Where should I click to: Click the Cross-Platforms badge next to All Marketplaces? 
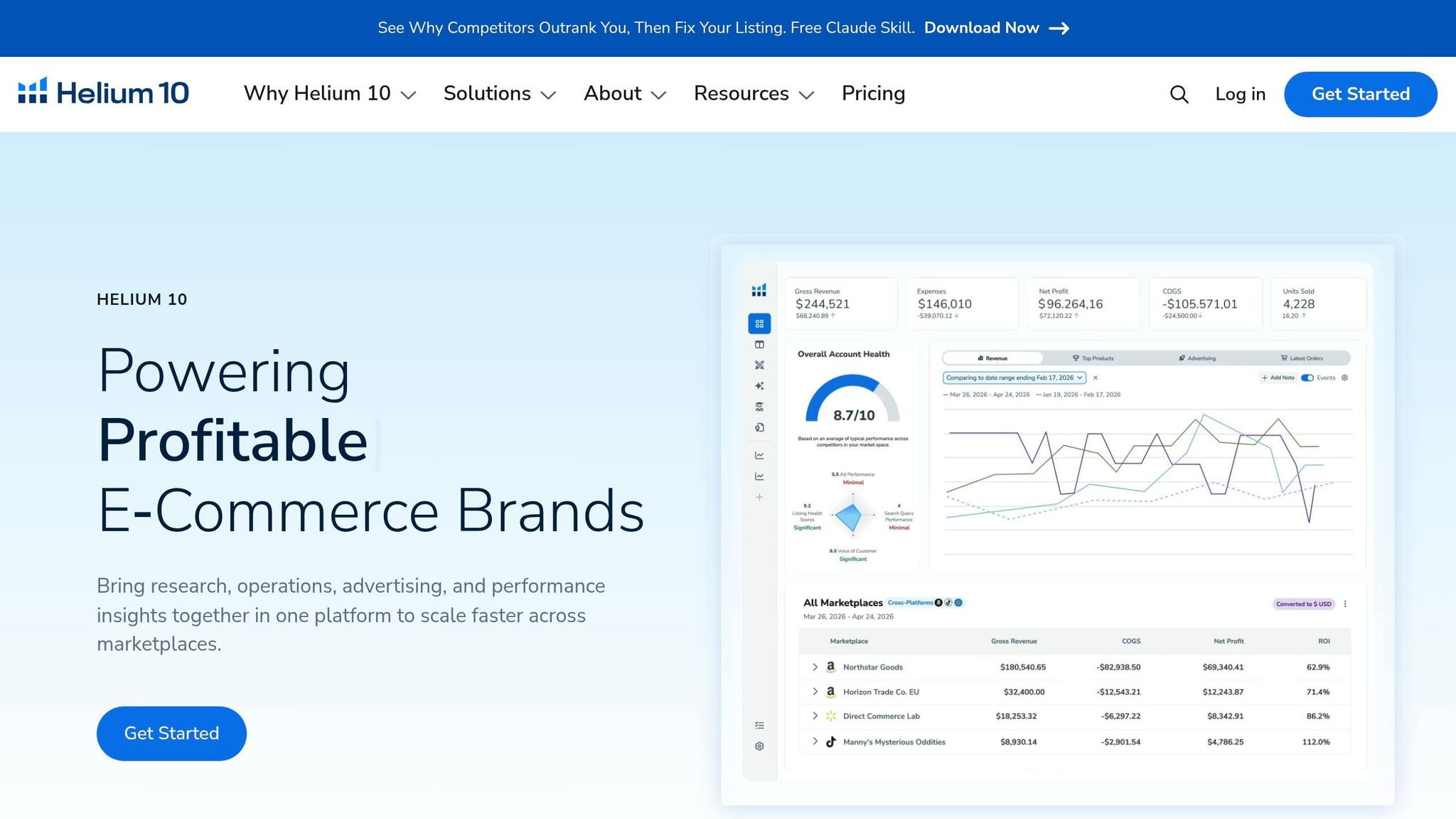925,603
